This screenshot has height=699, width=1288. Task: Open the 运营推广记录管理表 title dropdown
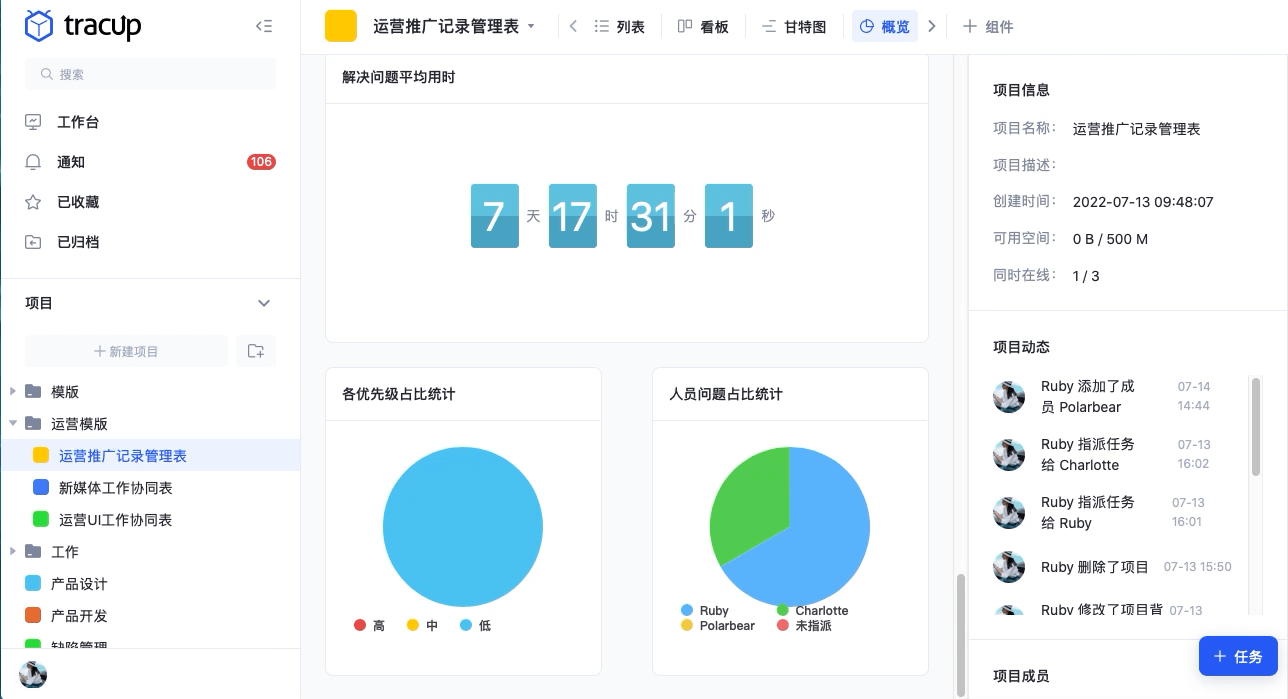pyautogui.click(x=531, y=26)
